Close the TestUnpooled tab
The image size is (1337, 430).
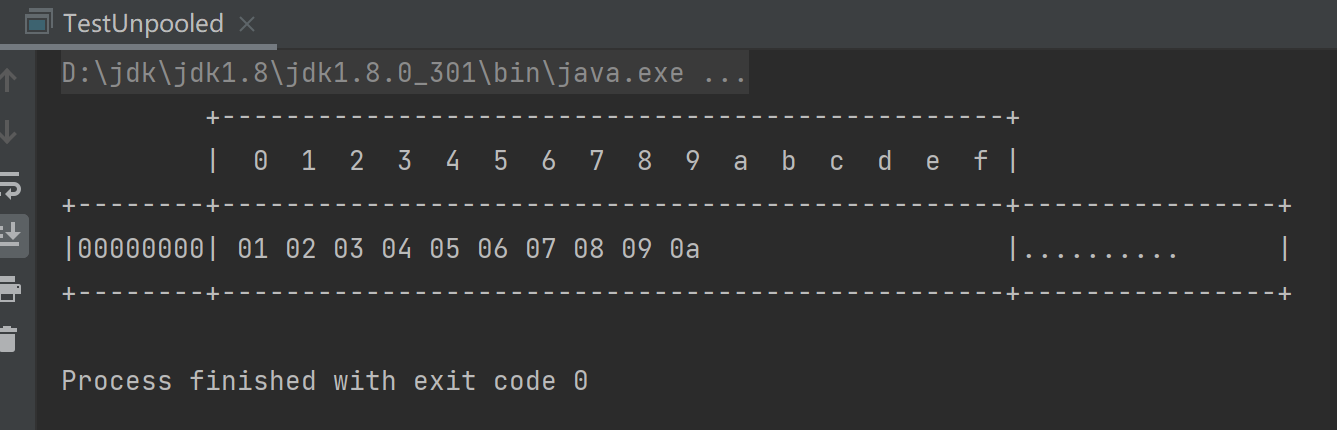pos(248,23)
